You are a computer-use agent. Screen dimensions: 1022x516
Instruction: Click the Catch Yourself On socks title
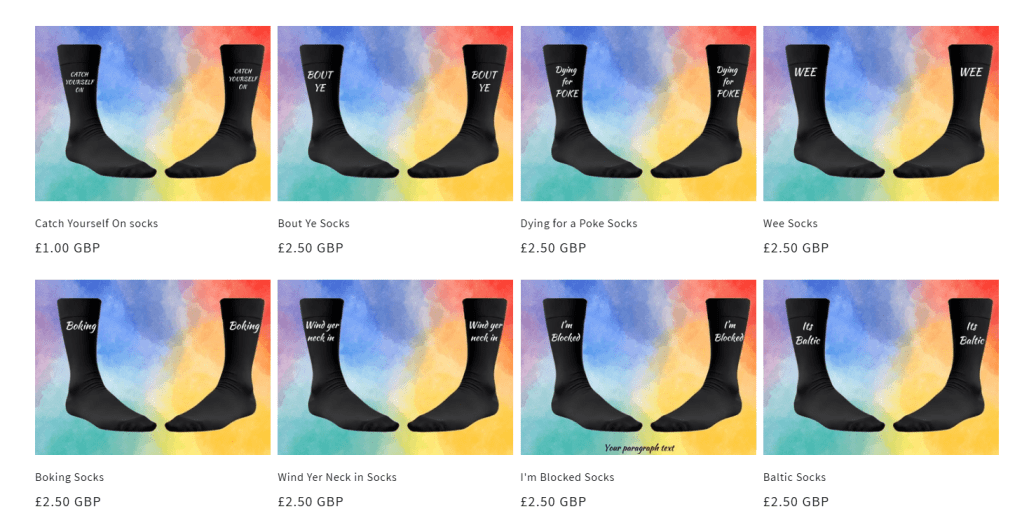[x=96, y=223]
